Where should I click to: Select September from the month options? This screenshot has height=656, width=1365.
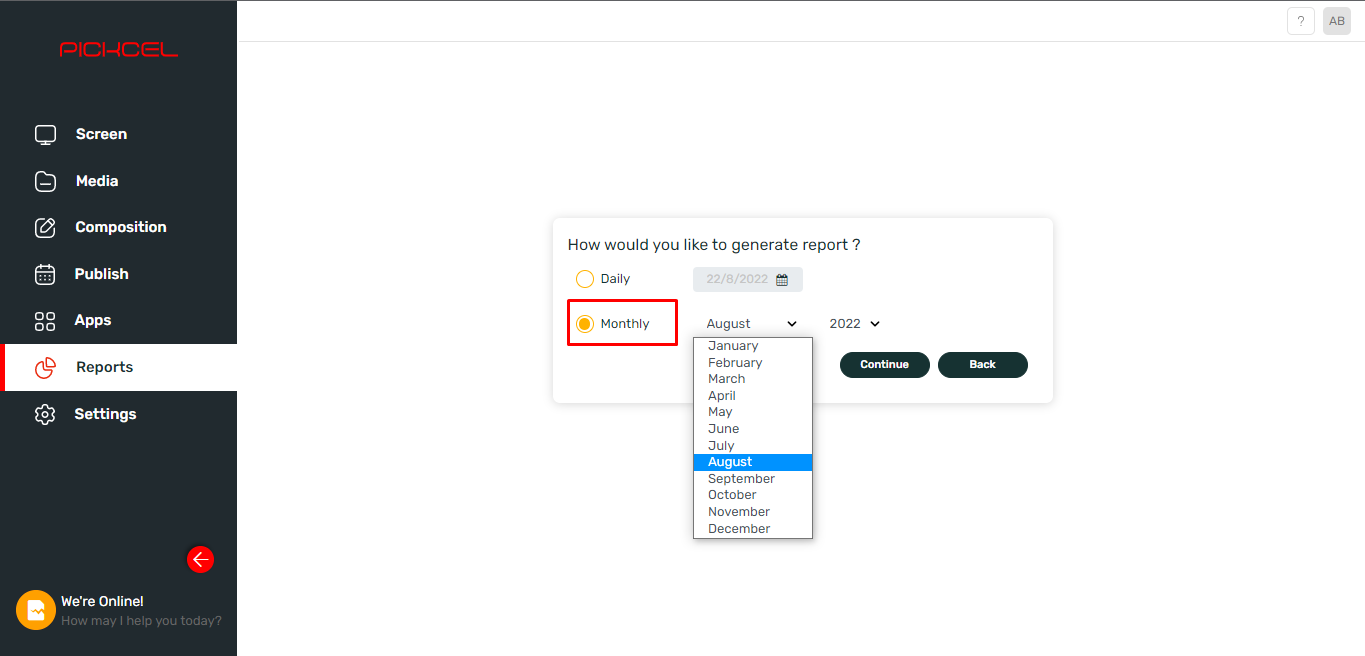click(741, 479)
